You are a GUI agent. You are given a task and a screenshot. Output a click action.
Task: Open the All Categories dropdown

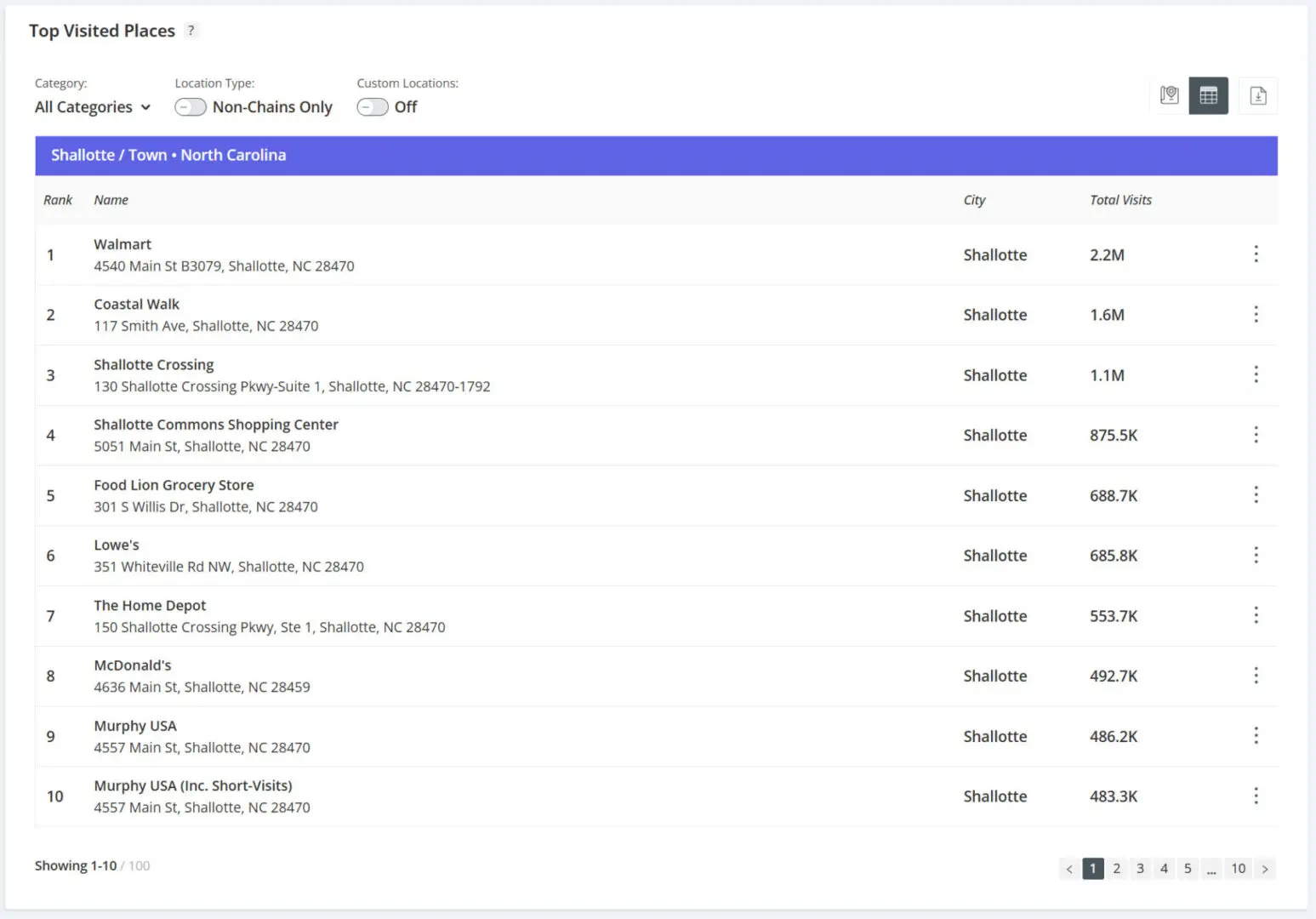pyautogui.click(x=93, y=107)
